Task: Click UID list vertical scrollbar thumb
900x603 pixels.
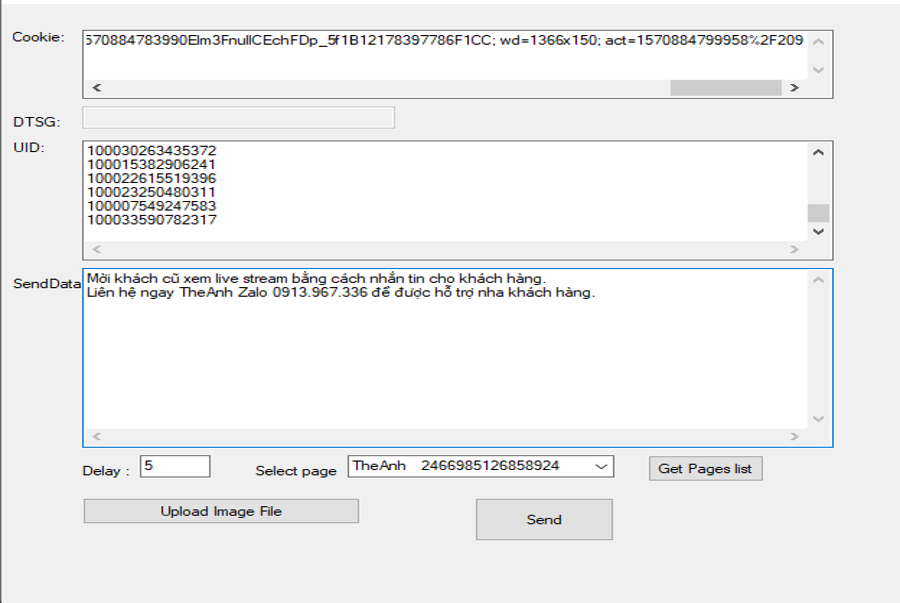Action: 819,213
